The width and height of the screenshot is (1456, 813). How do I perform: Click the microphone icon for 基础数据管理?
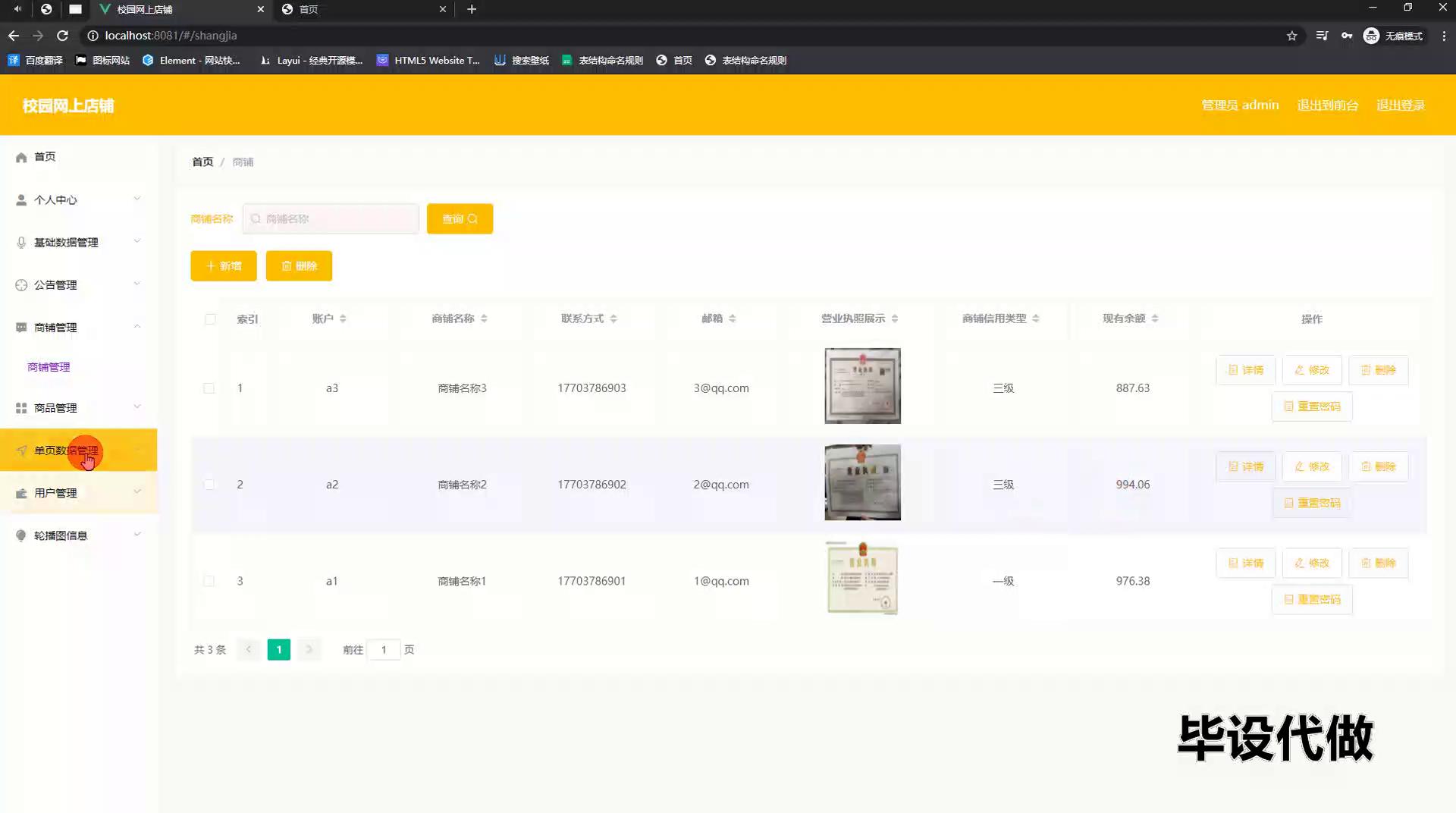point(21,243)
